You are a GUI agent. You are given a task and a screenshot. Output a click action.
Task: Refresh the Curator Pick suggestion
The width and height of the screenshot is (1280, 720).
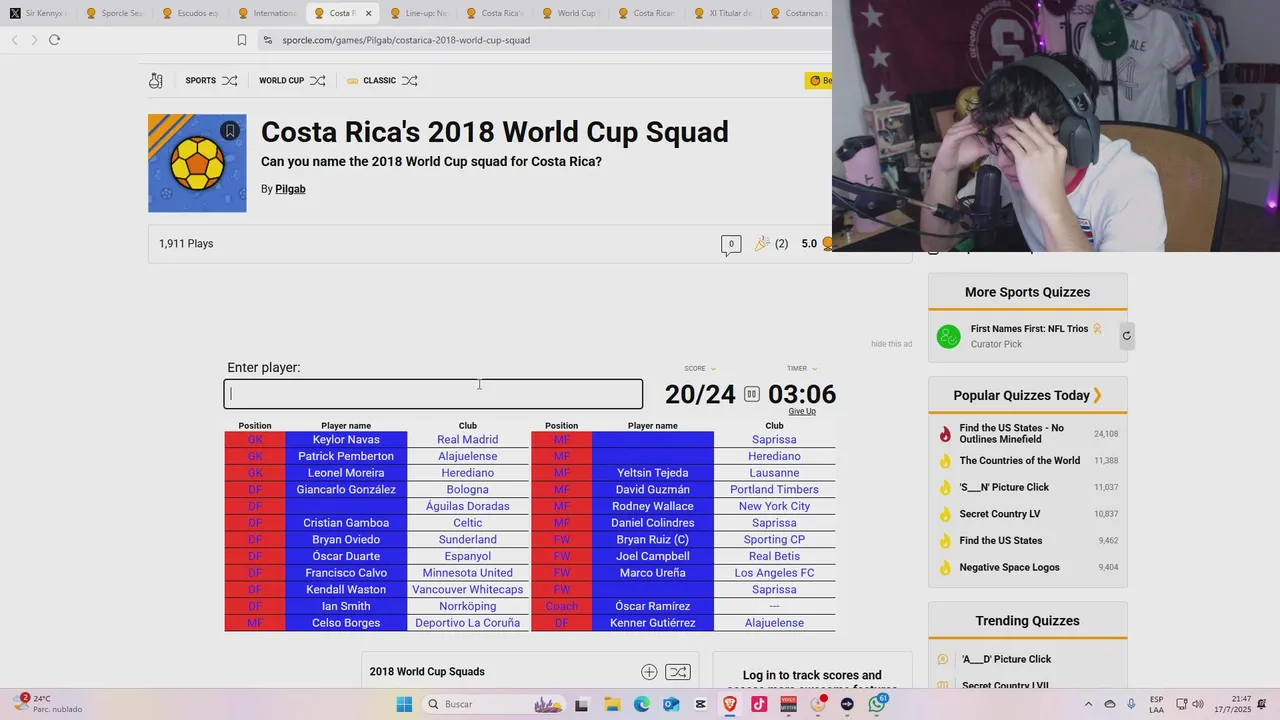(1126, 336)
